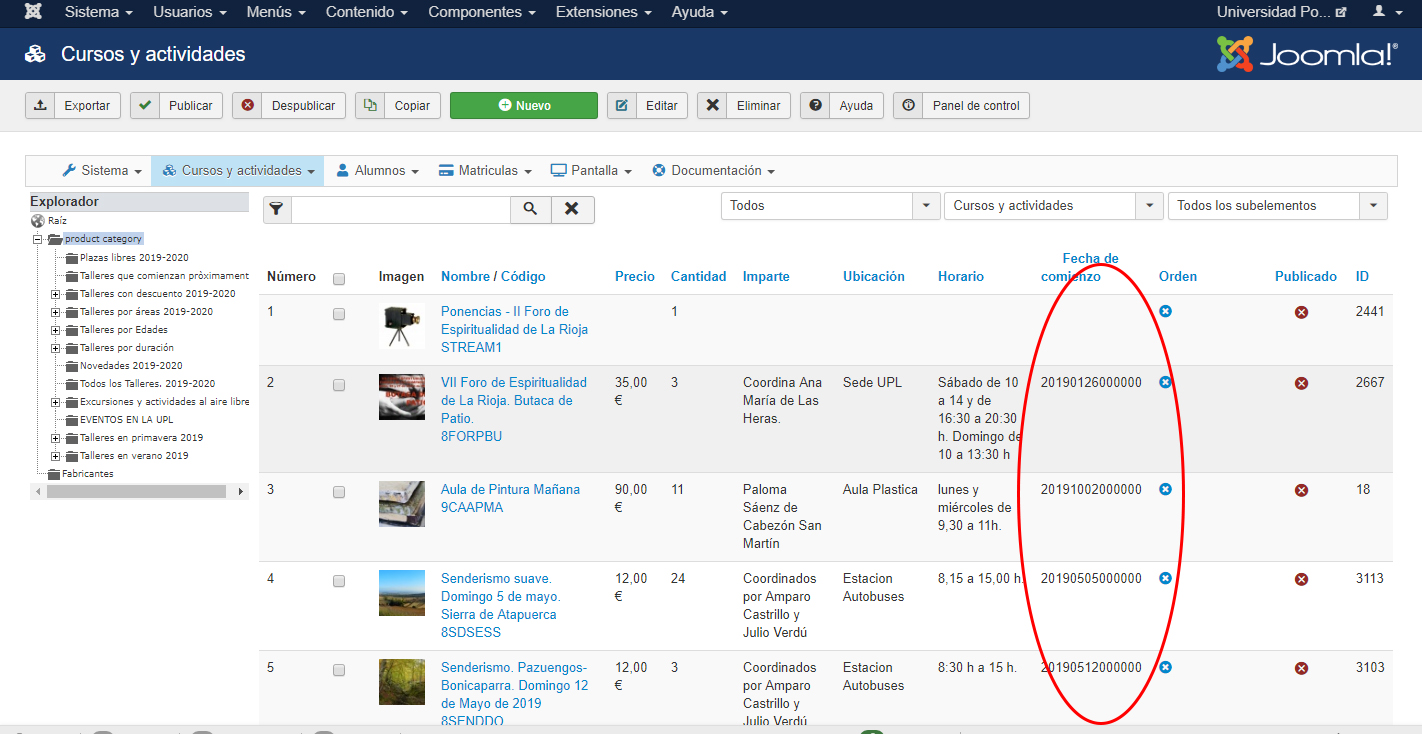
Task: Toggle the select-all checkbox in table header
Action: click(339, 279)
